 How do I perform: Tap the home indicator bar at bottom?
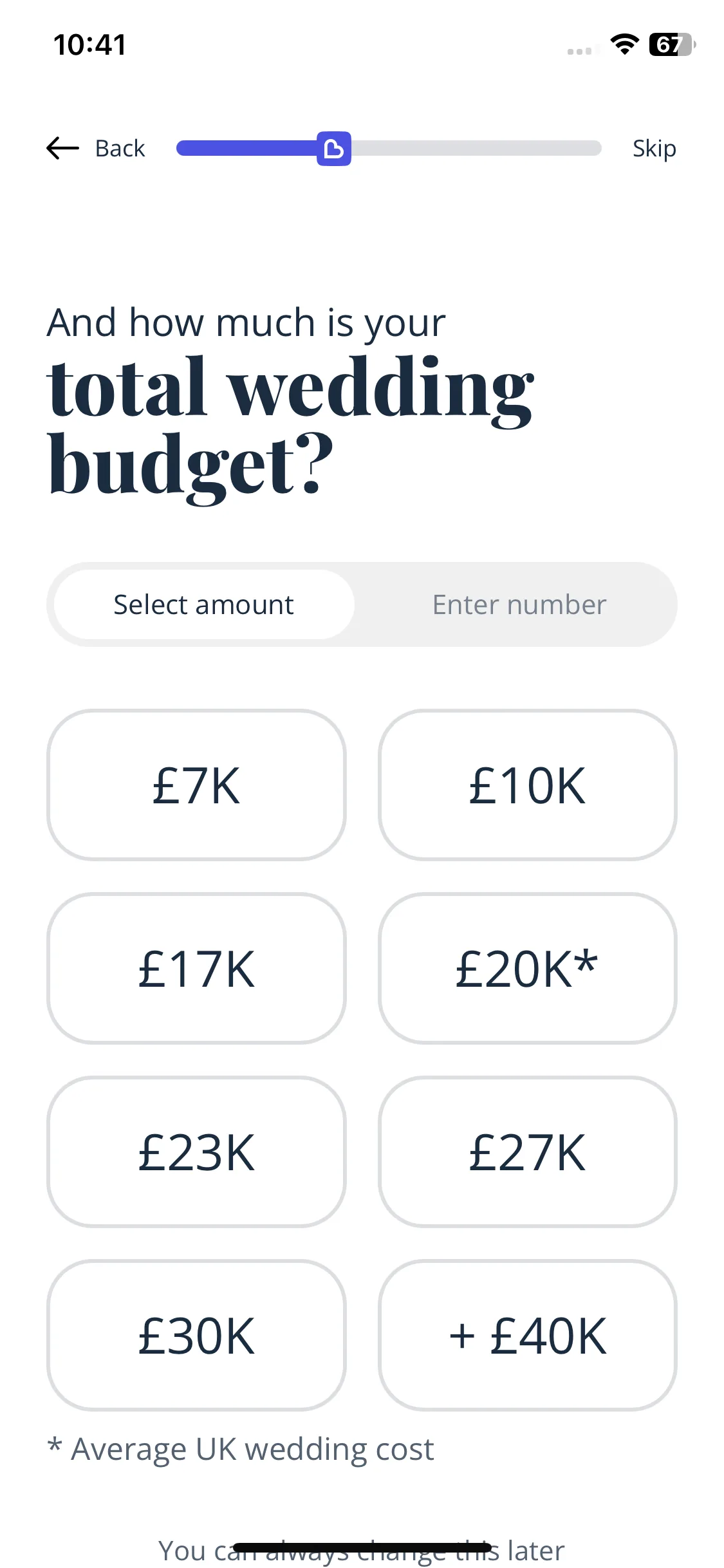tap(362, 1547)
